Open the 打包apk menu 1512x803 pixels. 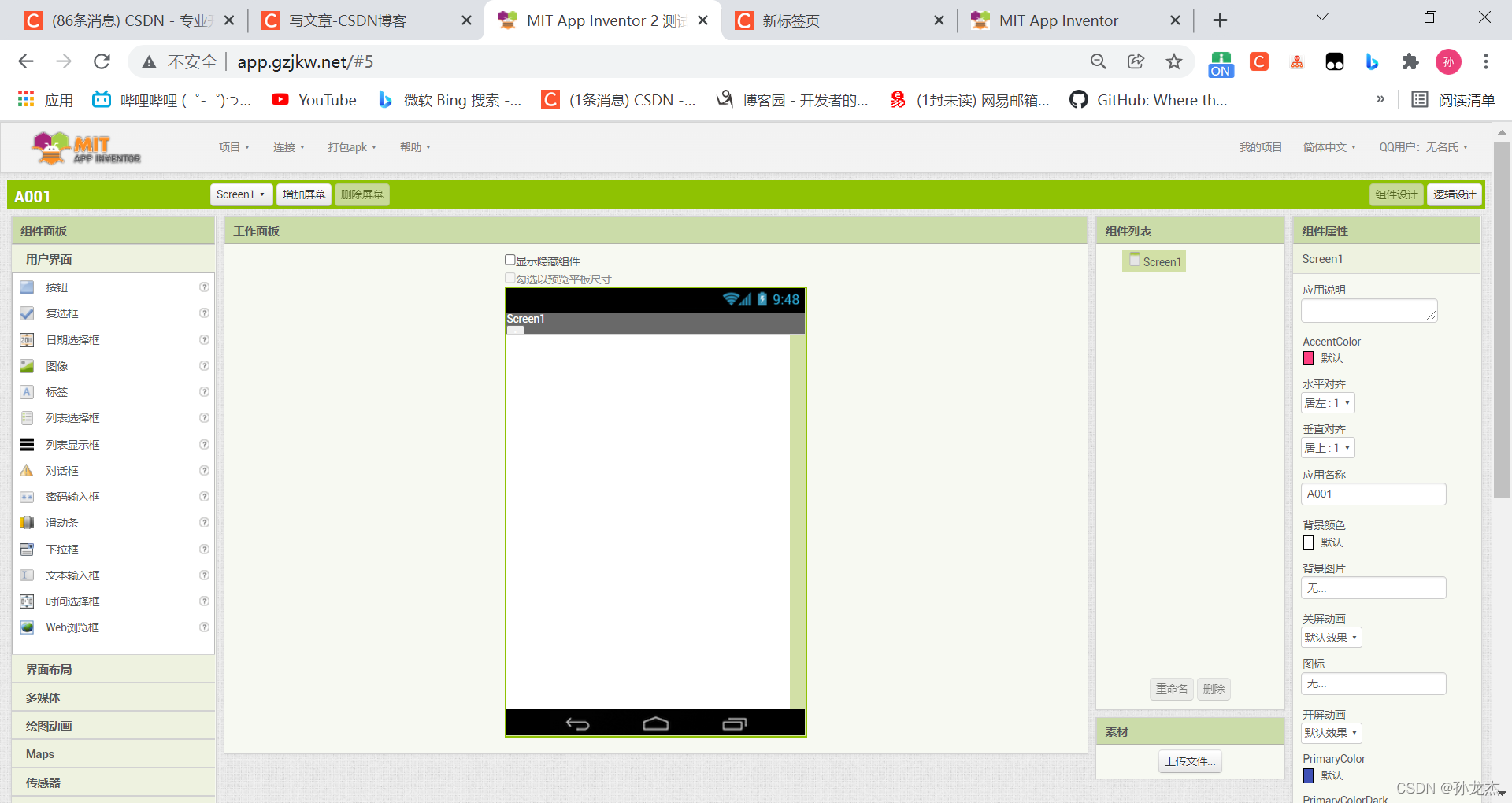click(x=352, y=147)
